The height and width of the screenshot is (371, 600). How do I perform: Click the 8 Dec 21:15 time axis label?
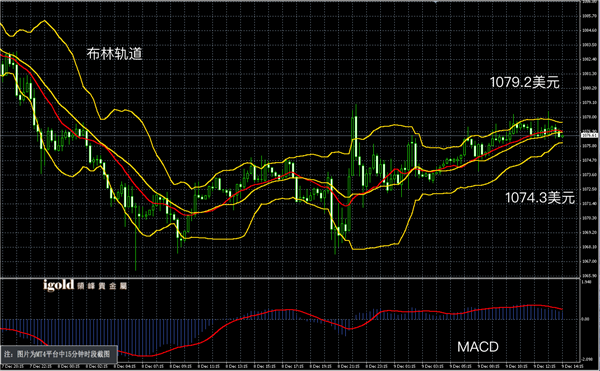point(348,366)
